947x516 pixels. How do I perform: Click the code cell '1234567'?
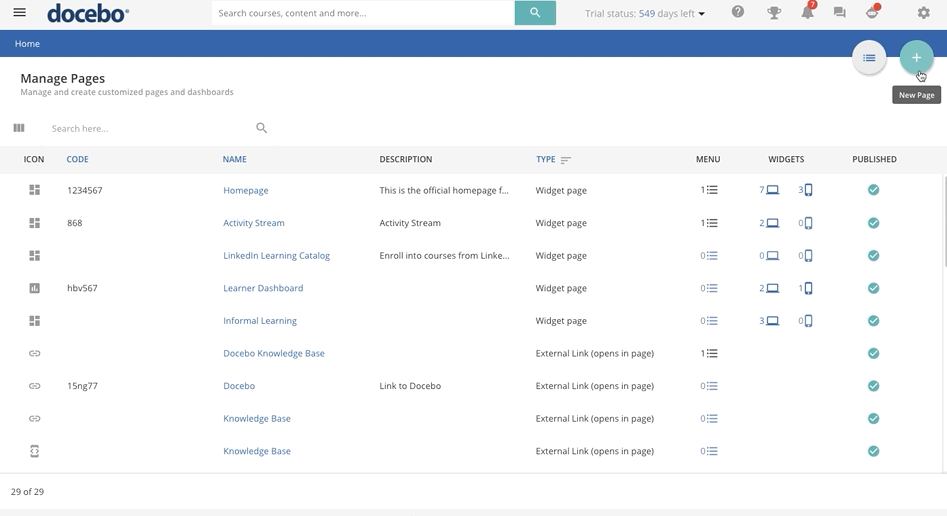(85, 190)
